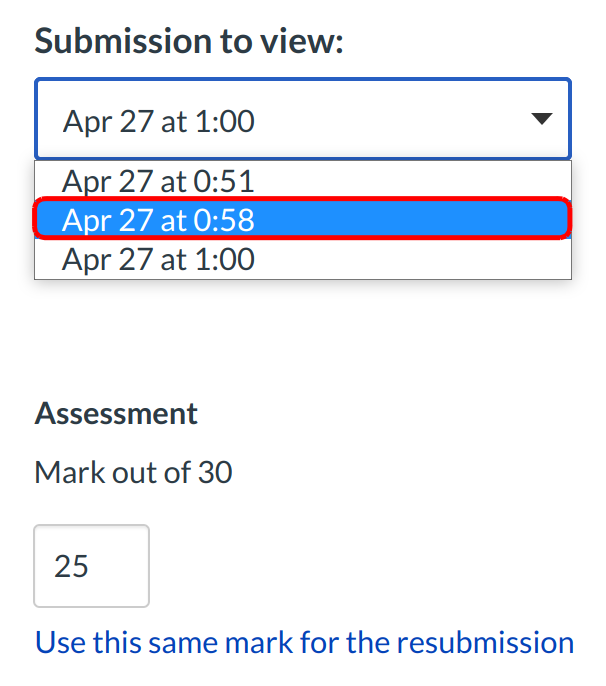Image resolution: width=606 pixels, height=686 pixels.
Task: Click the Assessment heading
Action: (x=116, y=413)
